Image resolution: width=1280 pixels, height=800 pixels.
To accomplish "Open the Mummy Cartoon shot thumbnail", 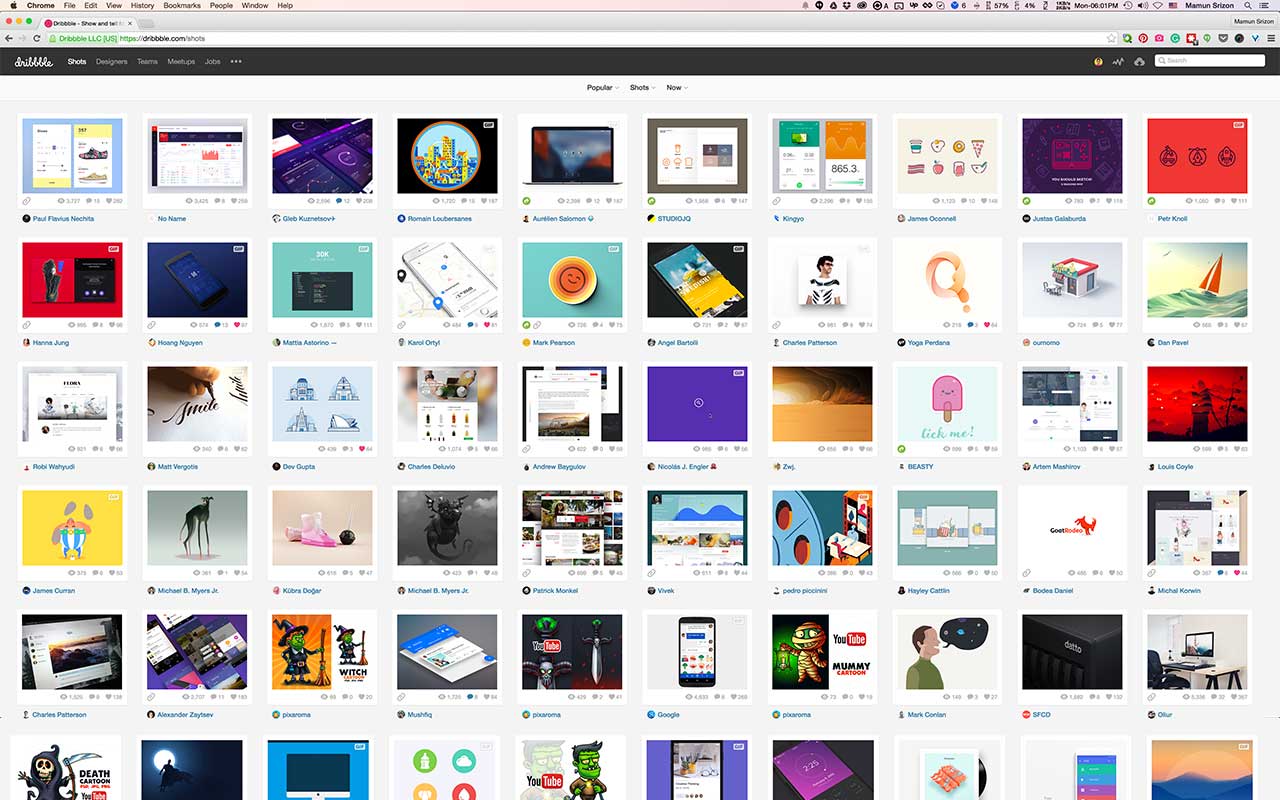I will [x=822, y=651].
